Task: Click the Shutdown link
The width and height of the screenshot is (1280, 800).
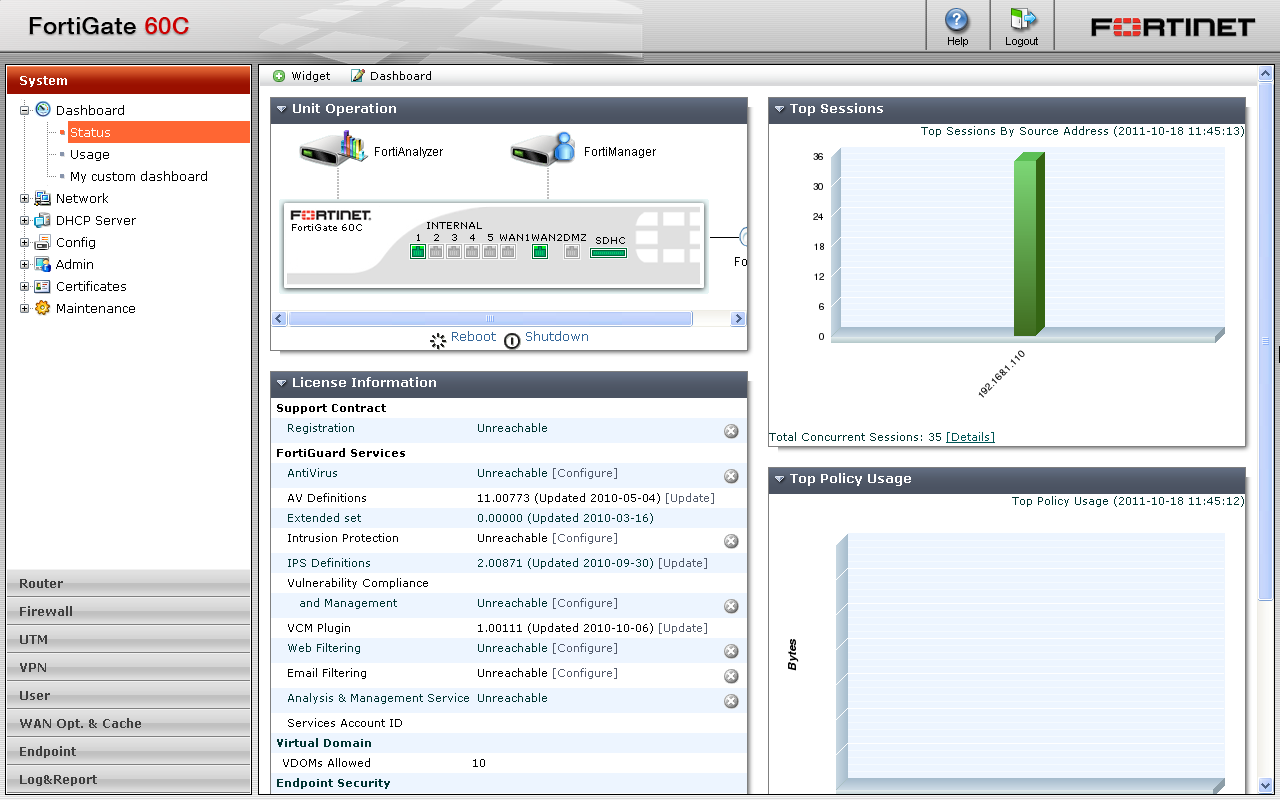Action: pyautogui.click(x=557, y=337)
